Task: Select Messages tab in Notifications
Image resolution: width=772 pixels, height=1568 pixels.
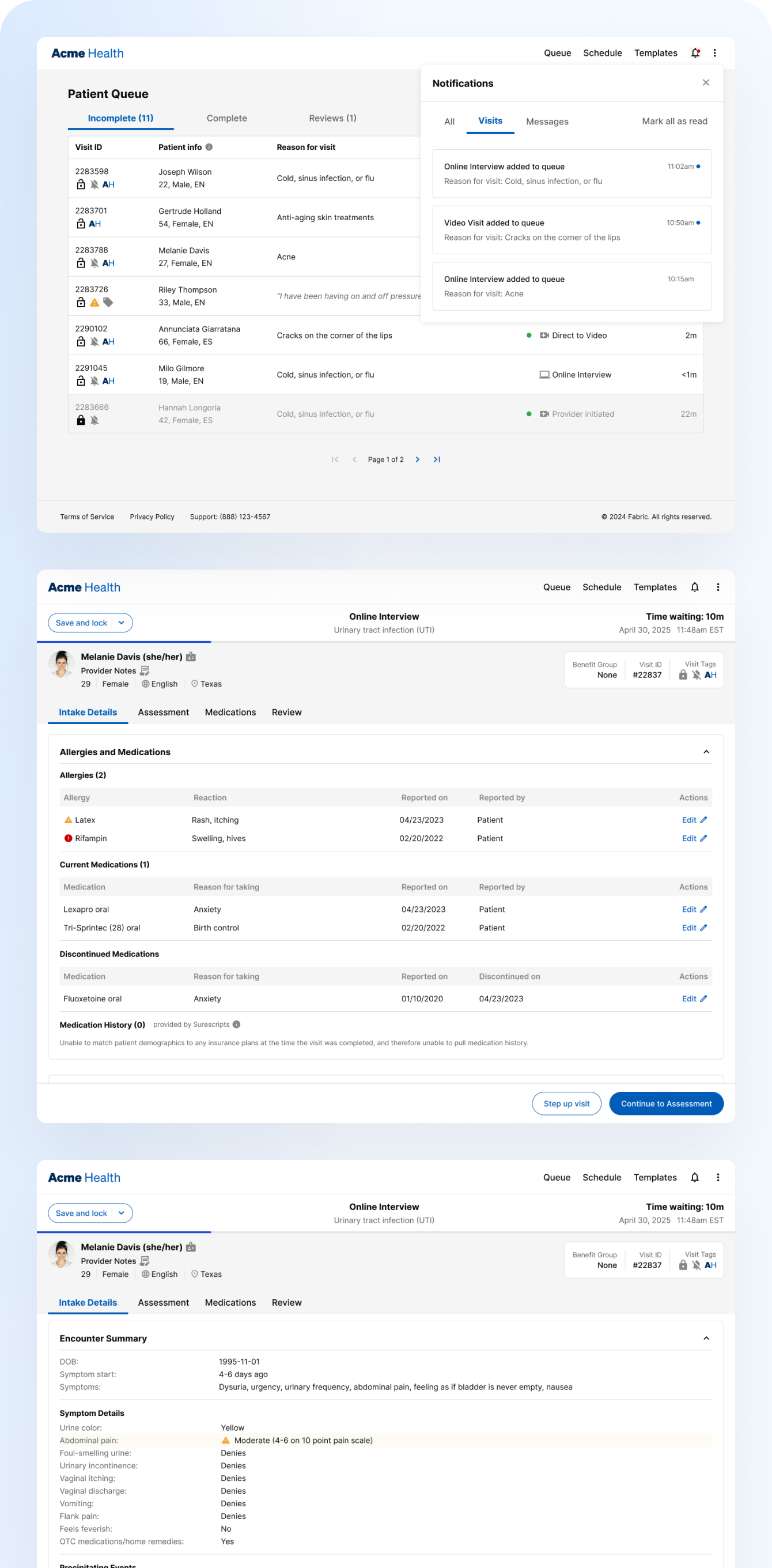Action: click(x=547, y=122)
